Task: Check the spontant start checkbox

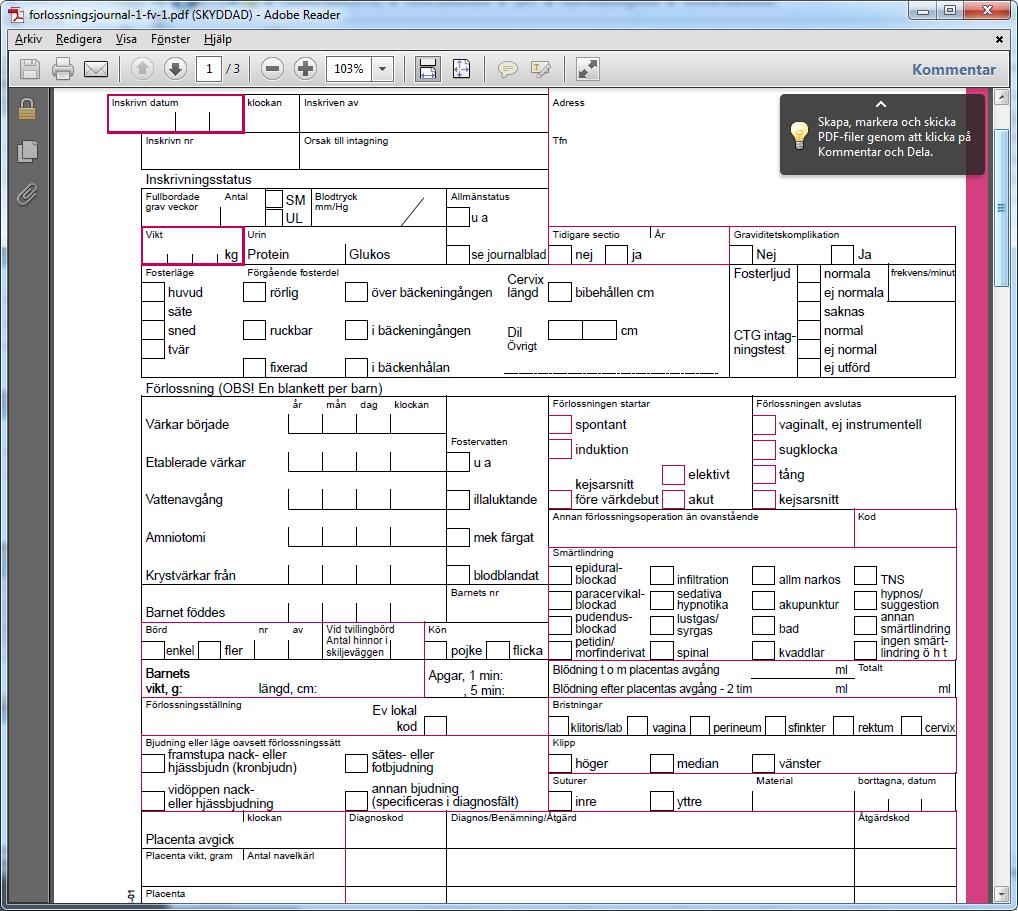Action: 560,425
